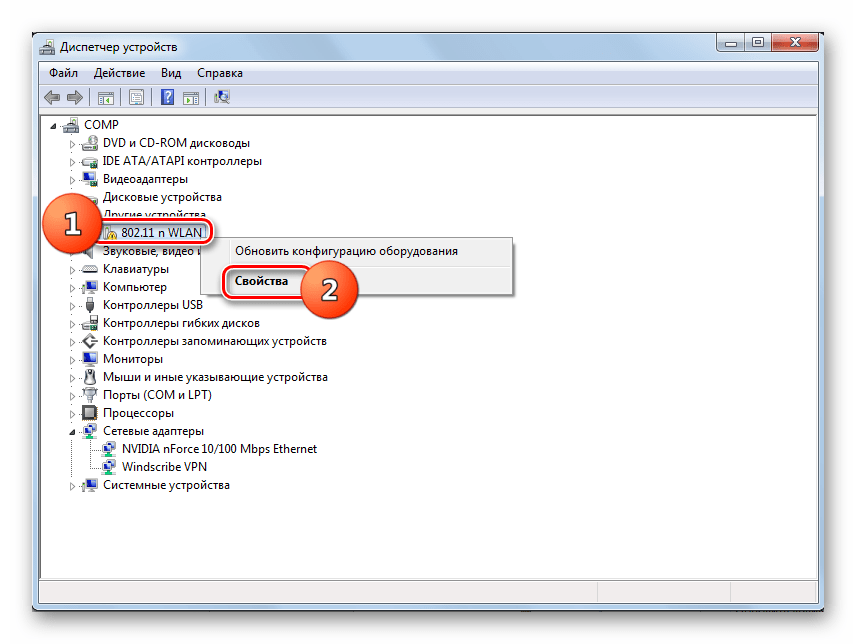Click the Компьютер category icon
Image resolution: width=856 pixels, height=644 pixels.
(x=90, y=287)
